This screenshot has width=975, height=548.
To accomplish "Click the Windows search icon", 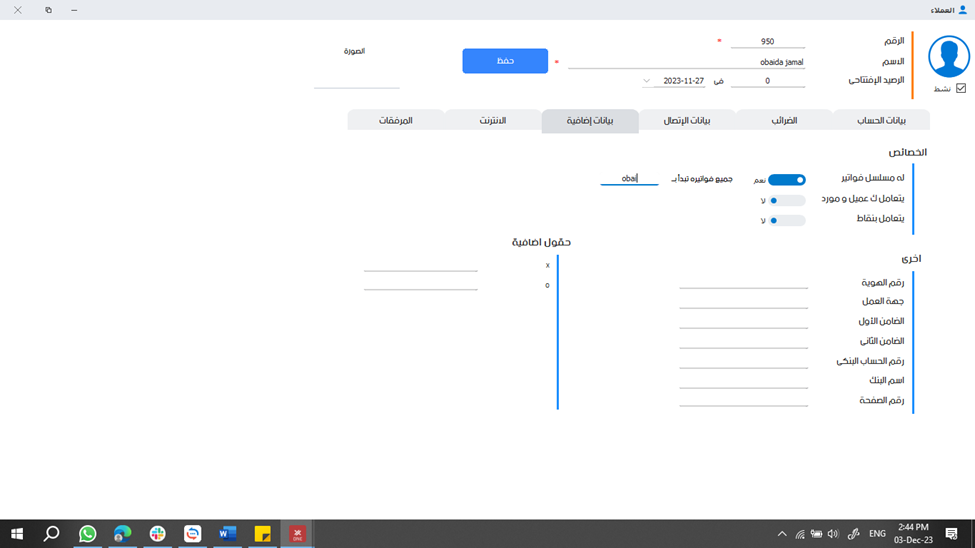I will [x=52, y=534].
